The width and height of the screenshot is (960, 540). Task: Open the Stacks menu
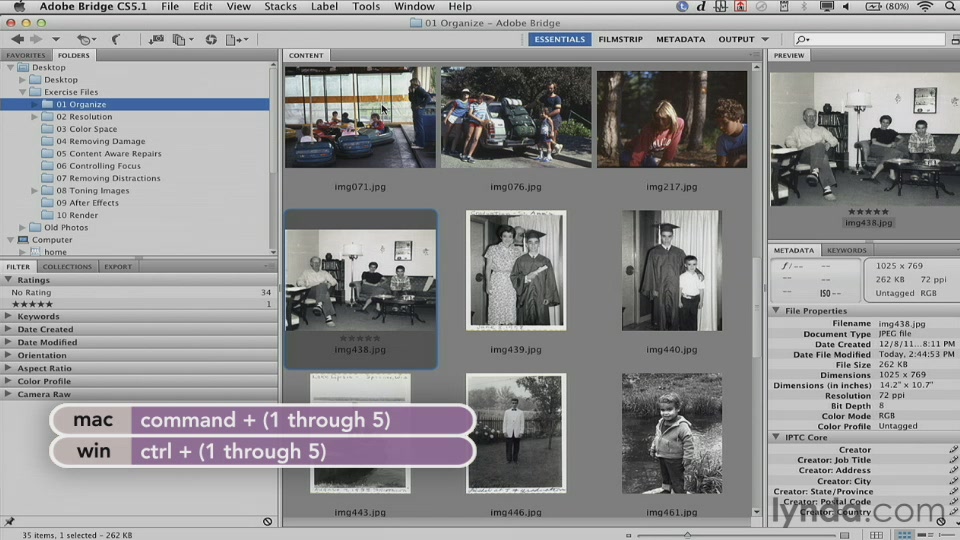pyautogui.click(x=280, y=7)
